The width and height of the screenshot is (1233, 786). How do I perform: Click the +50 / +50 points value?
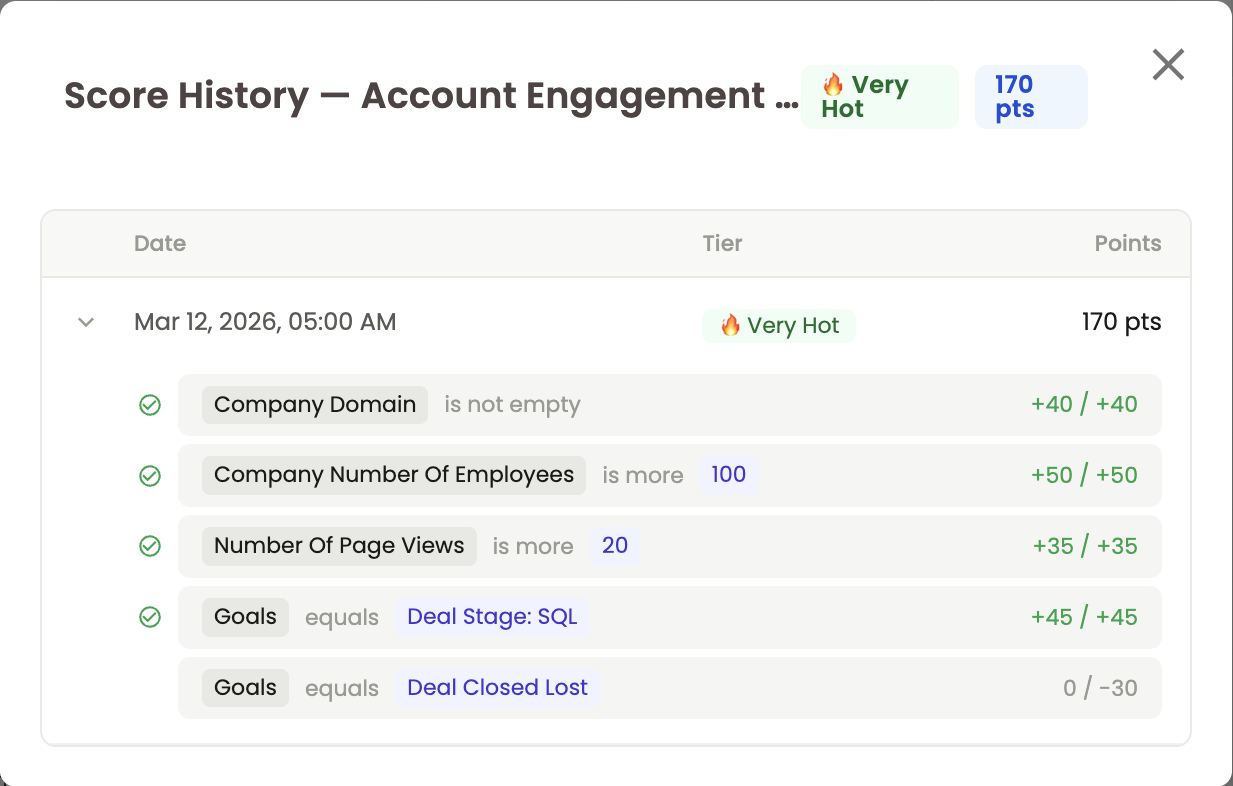pyautogui.click(x=1084, y=475)
